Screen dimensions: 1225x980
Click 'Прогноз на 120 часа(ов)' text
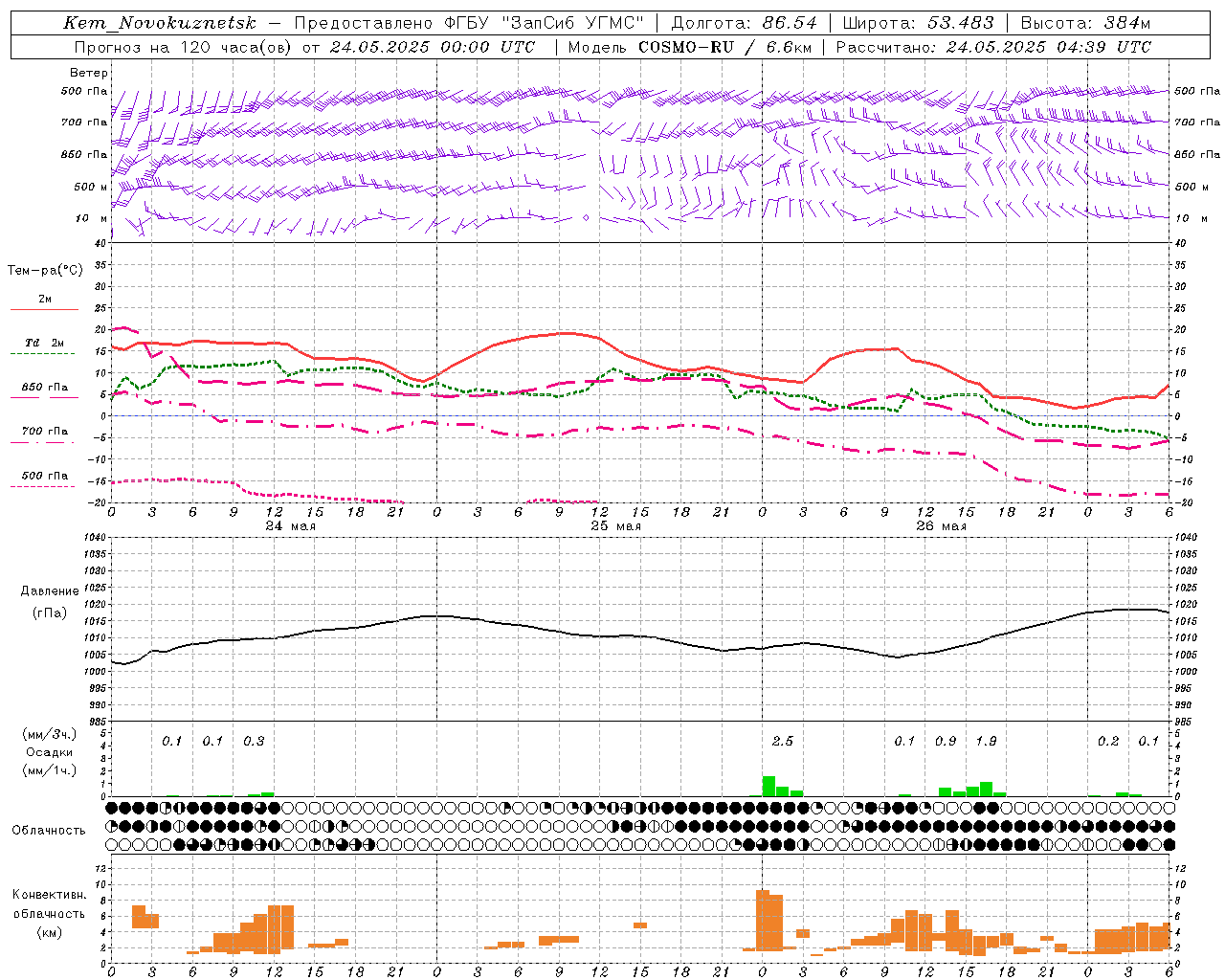point(184,47)
